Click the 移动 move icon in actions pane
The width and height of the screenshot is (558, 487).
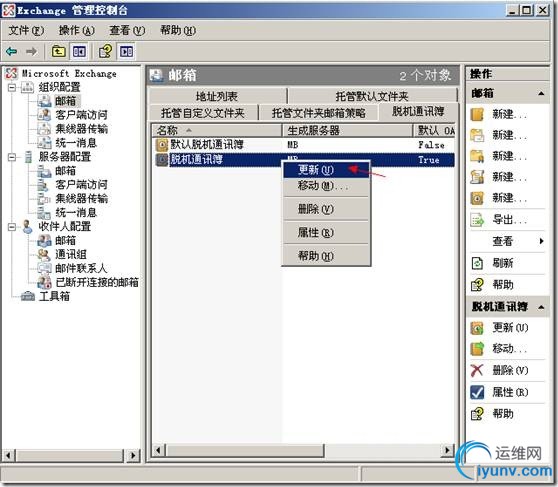click(477, 349)
